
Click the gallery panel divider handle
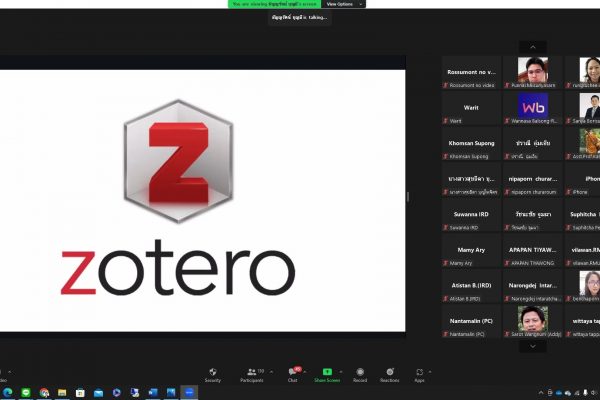(x=408, y=197)
